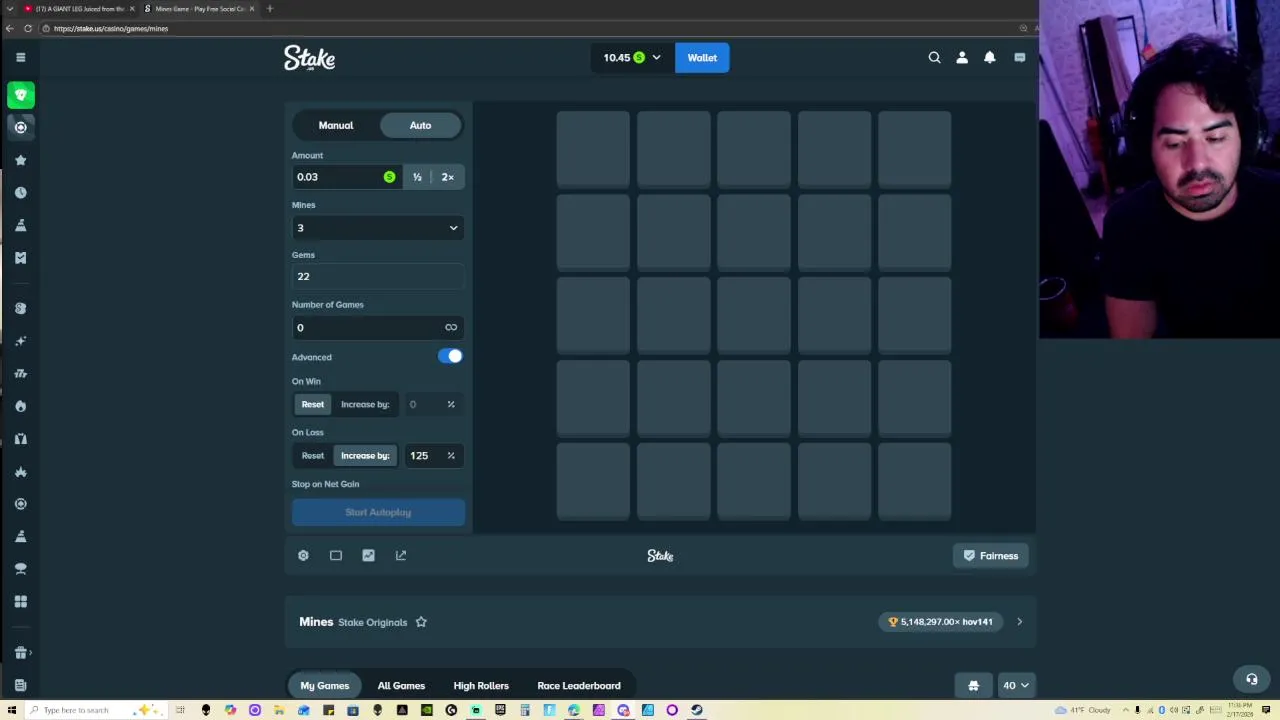Viewport: 1280px width, 720px height.
Task: Open the notifications bell icon
Action: pos(990,57)
